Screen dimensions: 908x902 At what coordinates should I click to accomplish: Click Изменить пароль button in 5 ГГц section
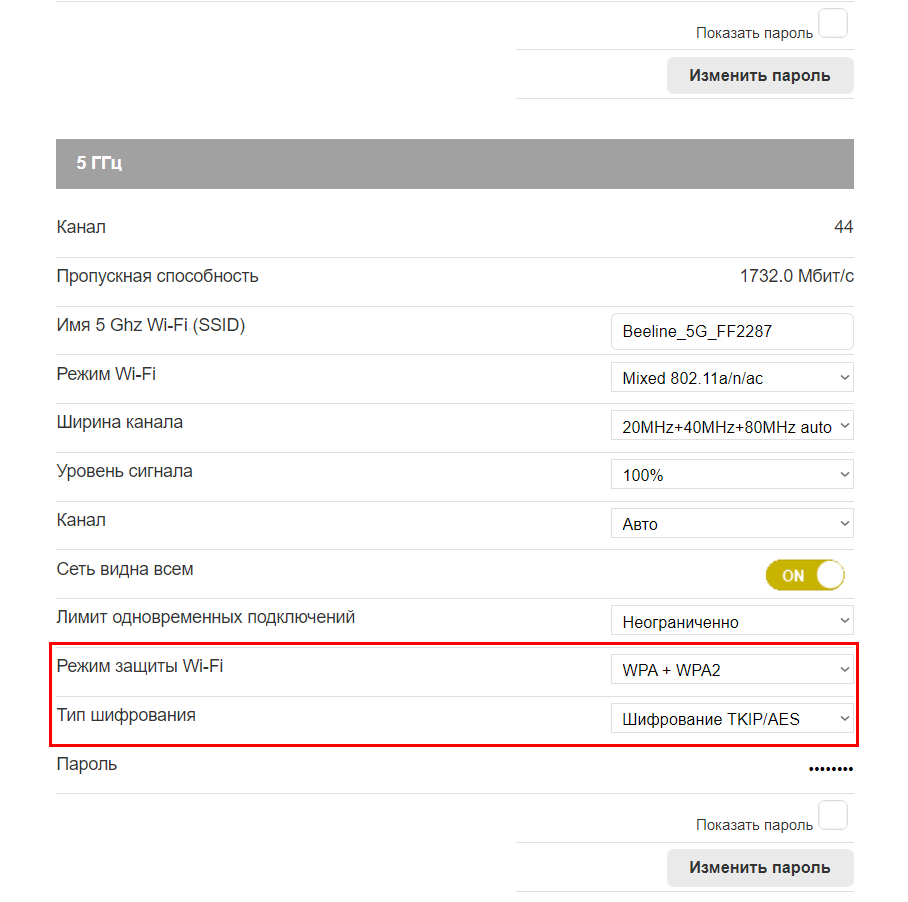point(760,867)
